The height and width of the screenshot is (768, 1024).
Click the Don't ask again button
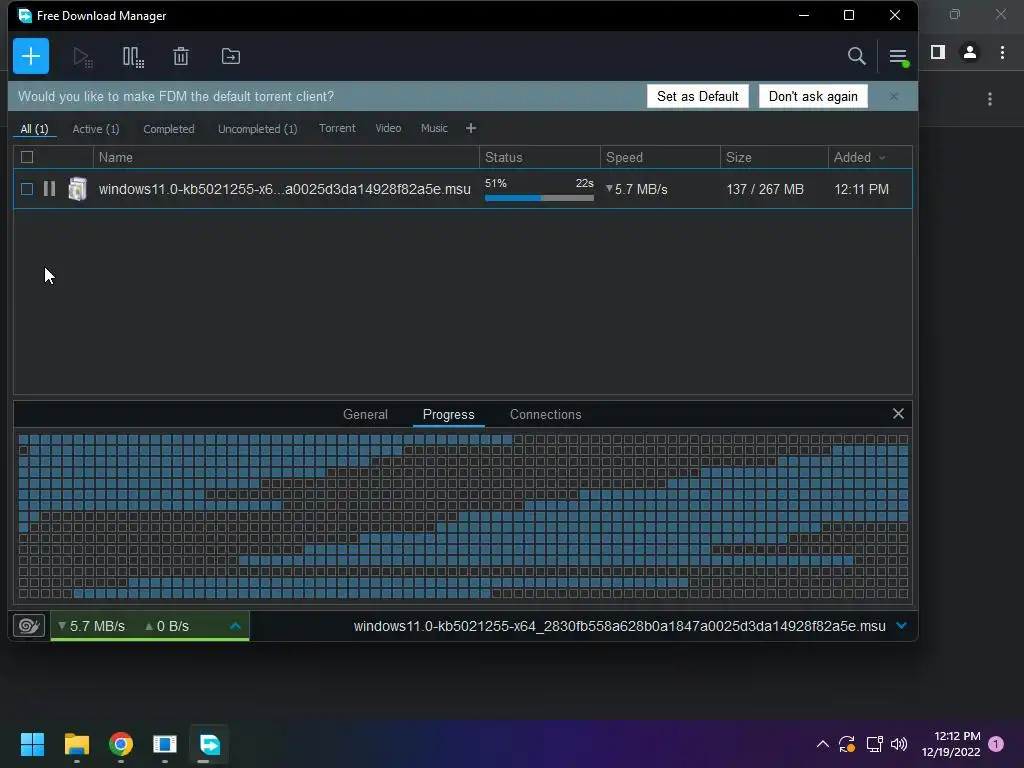click(x=813, y=96)
